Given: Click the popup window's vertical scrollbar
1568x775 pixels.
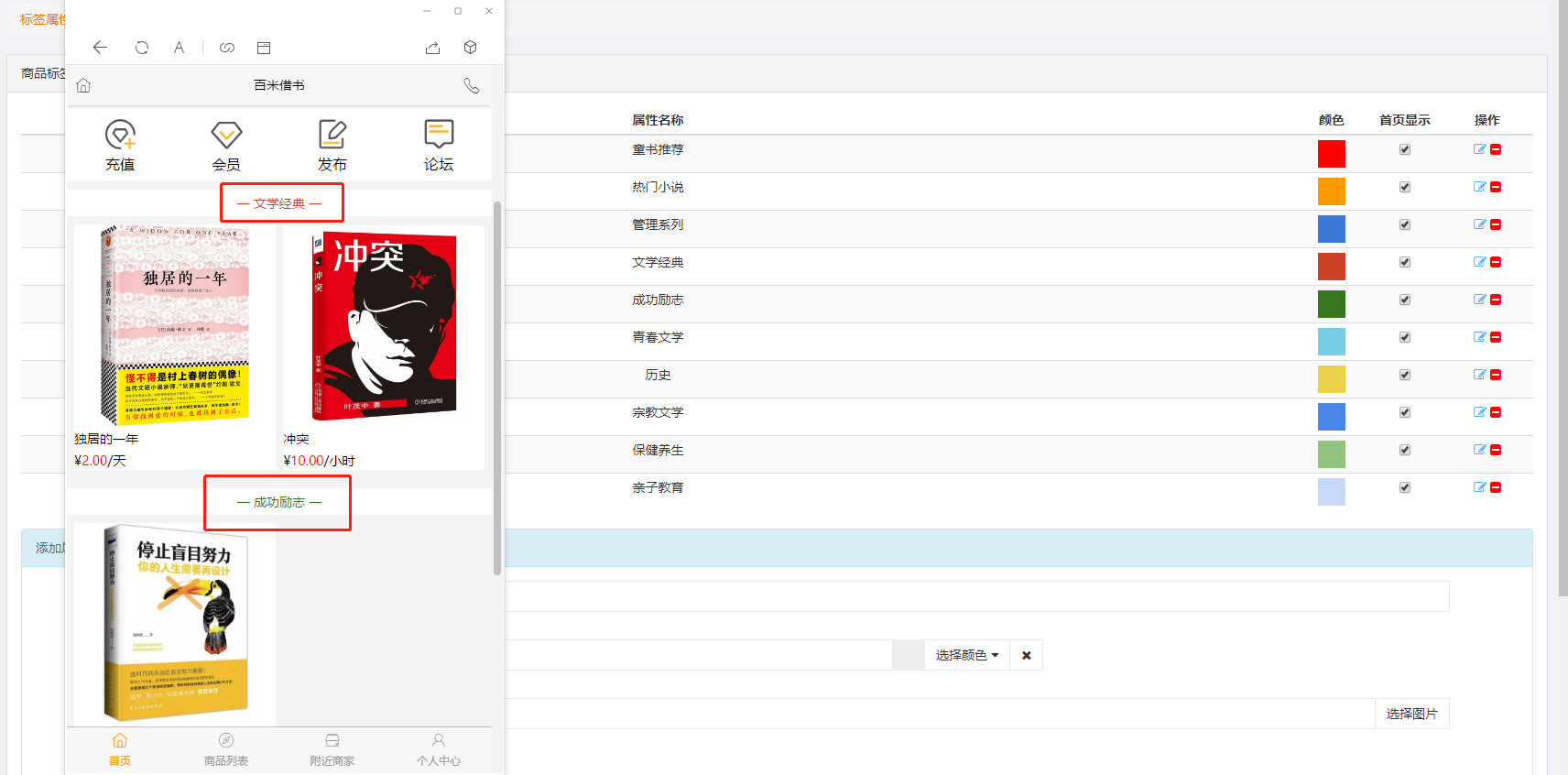Looking at the screenshot, I should pos(497,388).
